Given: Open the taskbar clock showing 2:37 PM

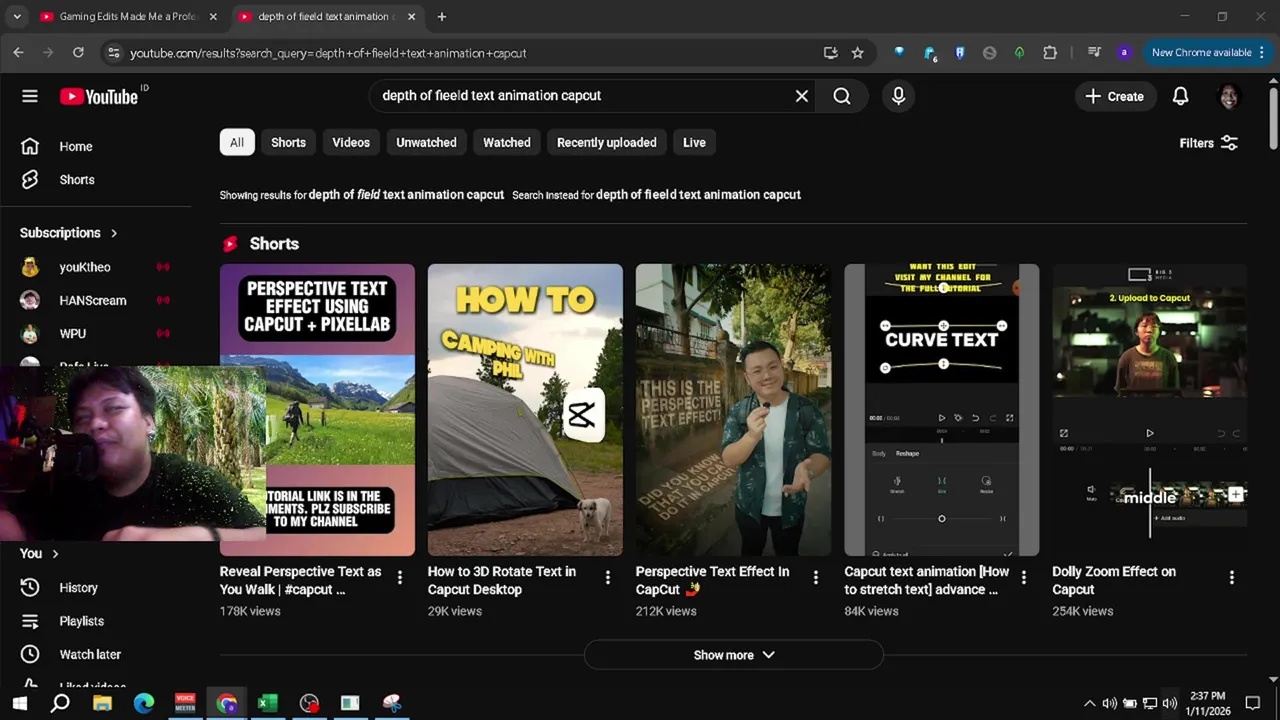Looking at the screenshot, I should pos(1208,703).
